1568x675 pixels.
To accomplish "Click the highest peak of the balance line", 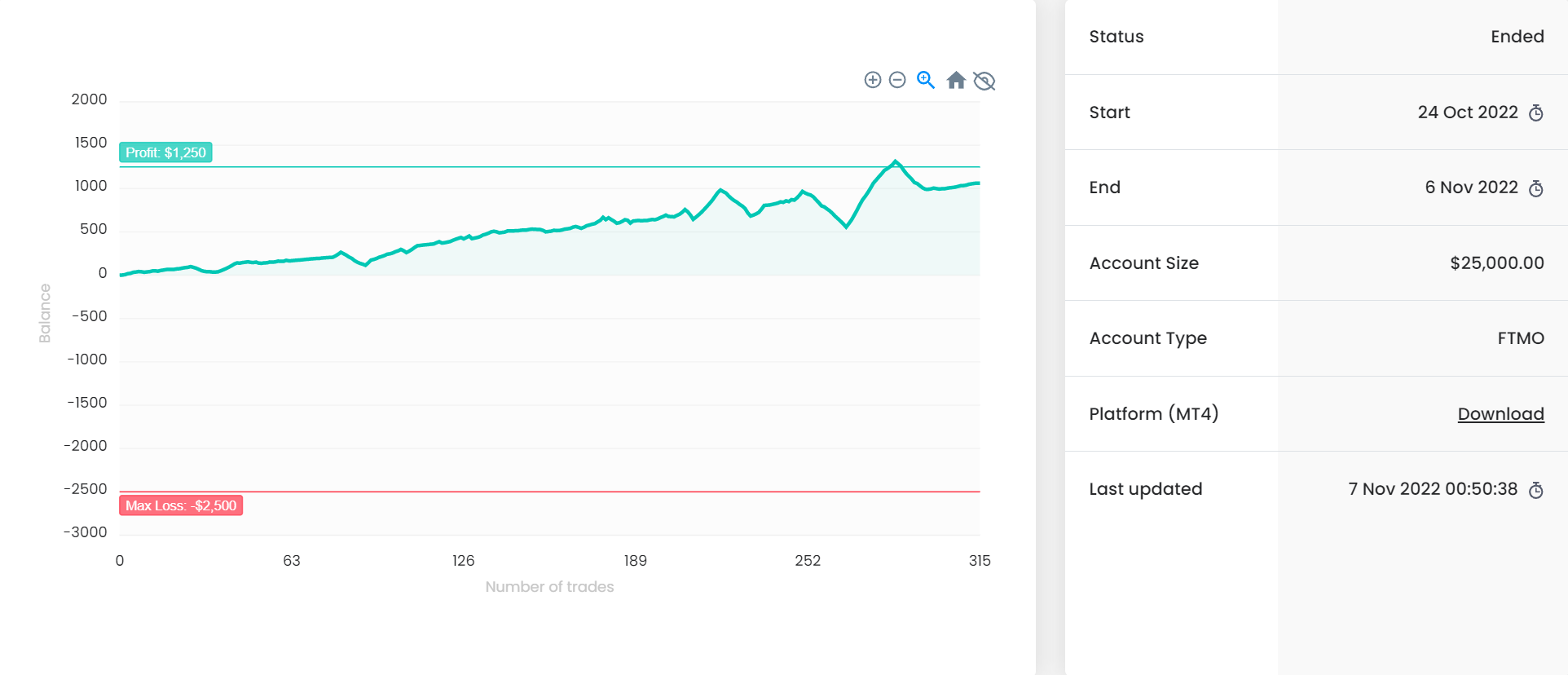I will [896, 161].
